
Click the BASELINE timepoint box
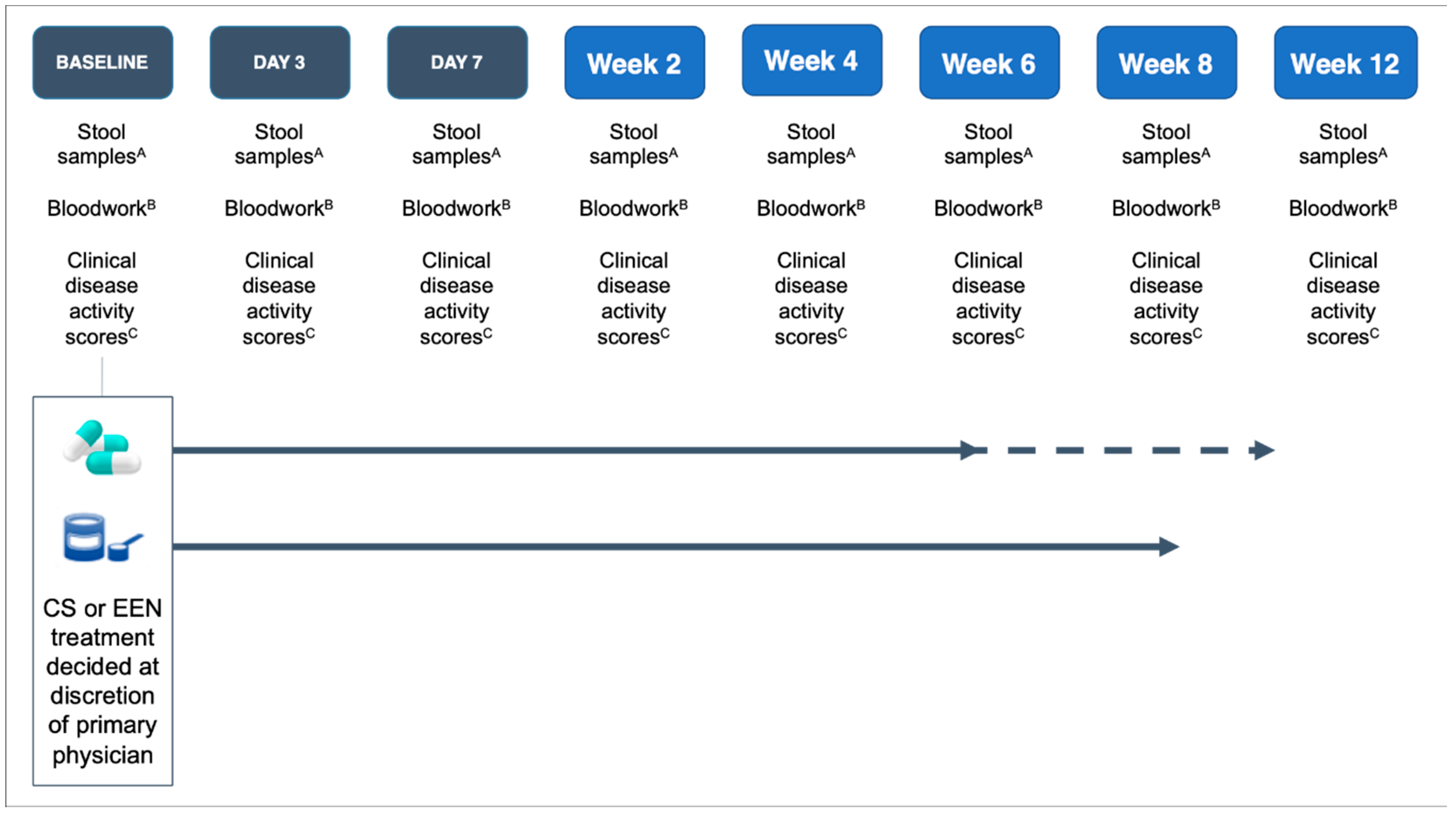tap(102, 62)
